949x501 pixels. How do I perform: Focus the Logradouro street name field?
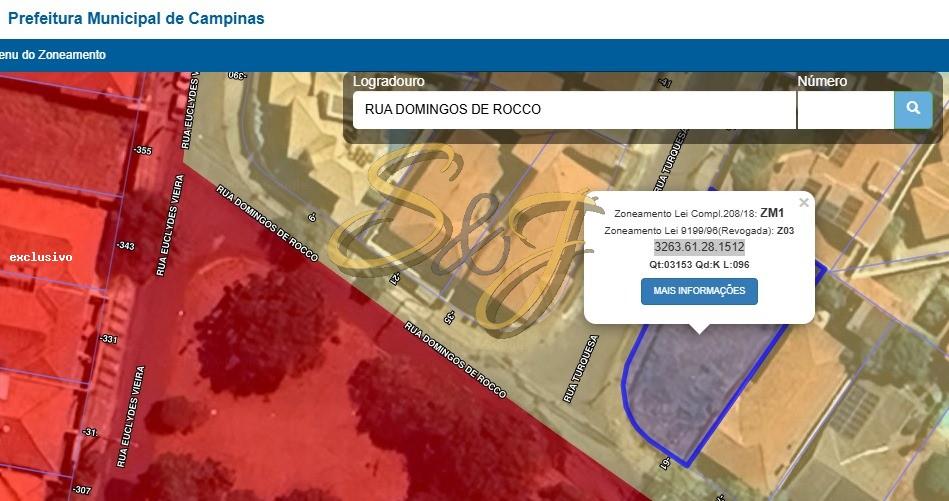click(574, 110)
